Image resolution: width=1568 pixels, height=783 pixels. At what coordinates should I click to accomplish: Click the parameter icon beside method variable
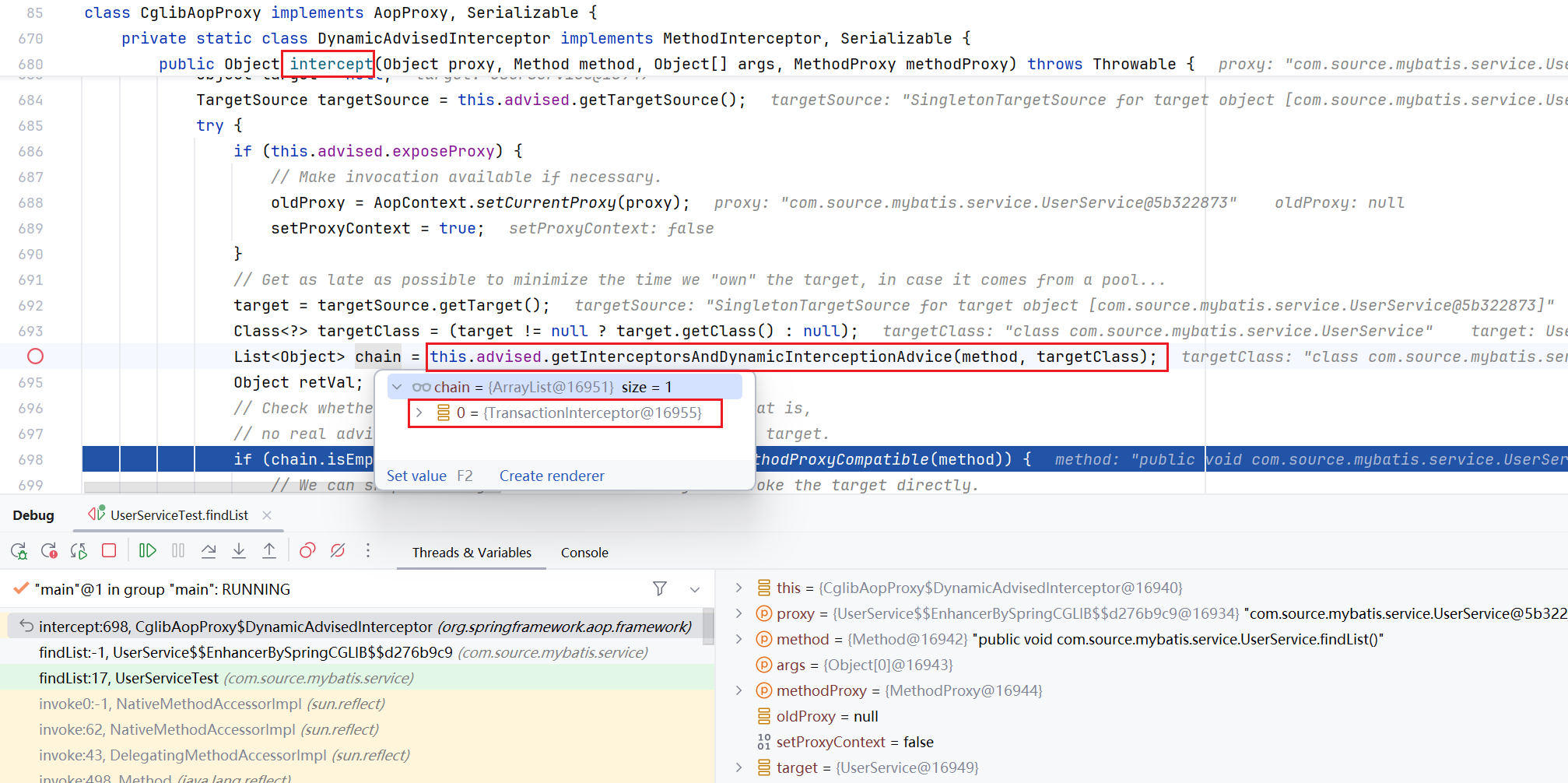(764, 639)
